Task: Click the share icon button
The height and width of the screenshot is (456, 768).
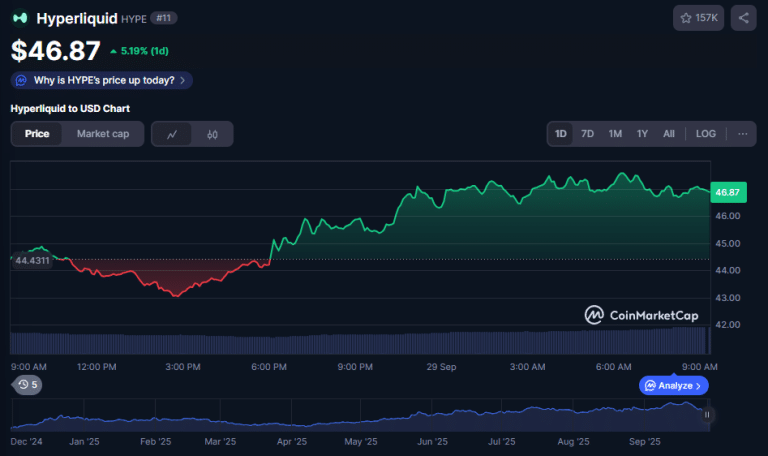Action: coord(743,18)
